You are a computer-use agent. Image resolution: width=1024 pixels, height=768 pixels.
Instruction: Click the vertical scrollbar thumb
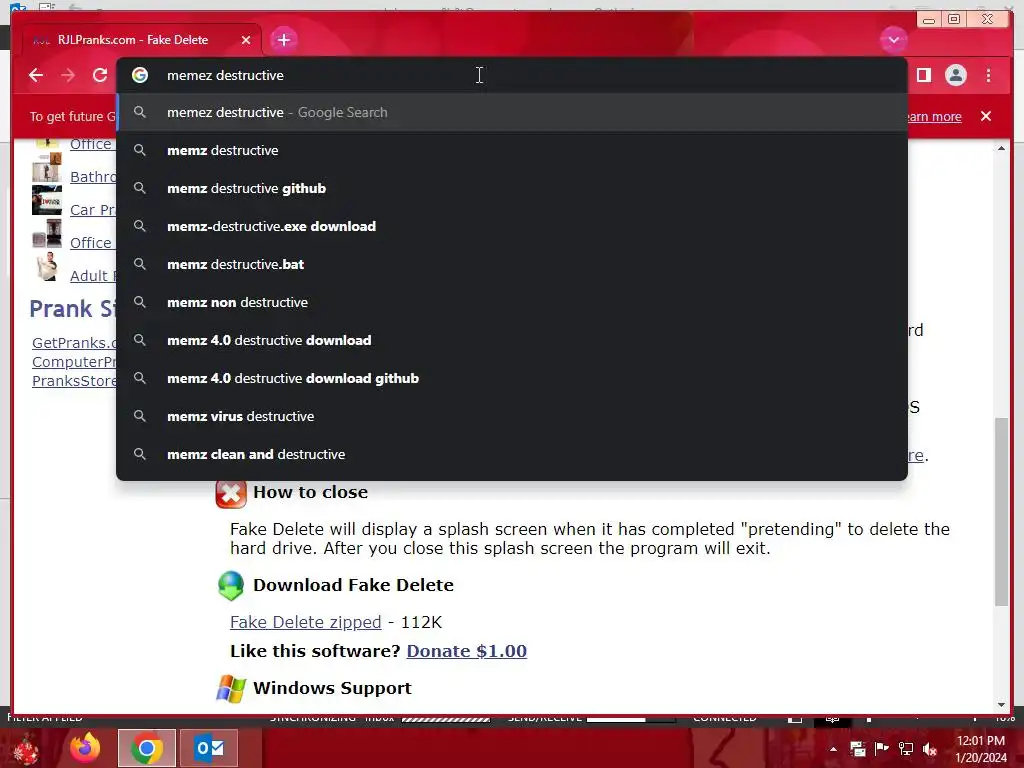1001,511
